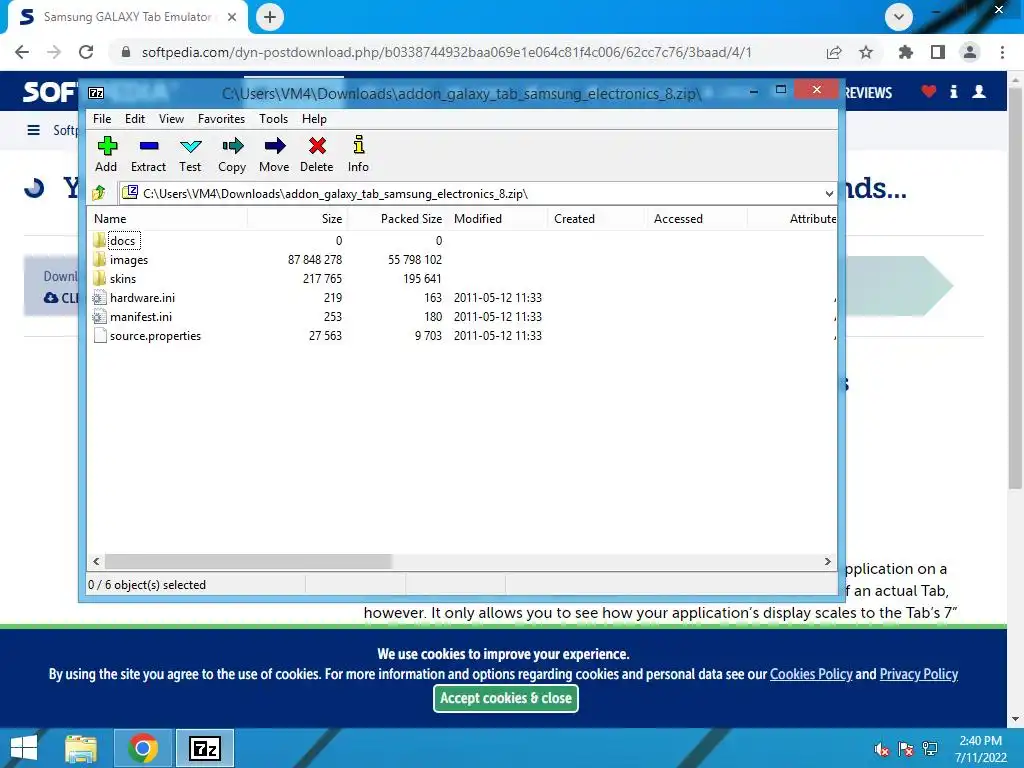Open the Help menu in 7-Zip
The height and width of the screenshot is (768, 1024).
click(x=314, y=119)
